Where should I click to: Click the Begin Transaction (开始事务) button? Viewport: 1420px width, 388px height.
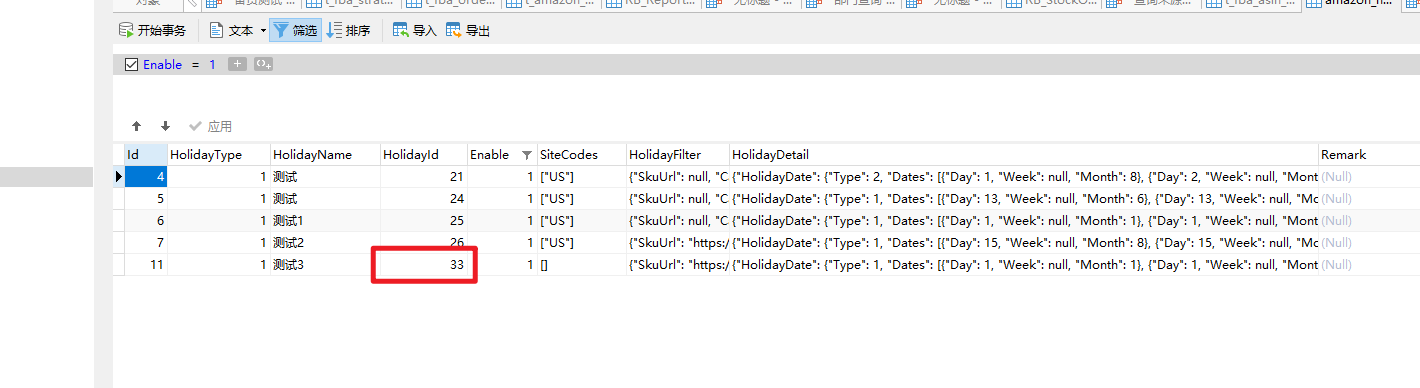tap(152, 31)
